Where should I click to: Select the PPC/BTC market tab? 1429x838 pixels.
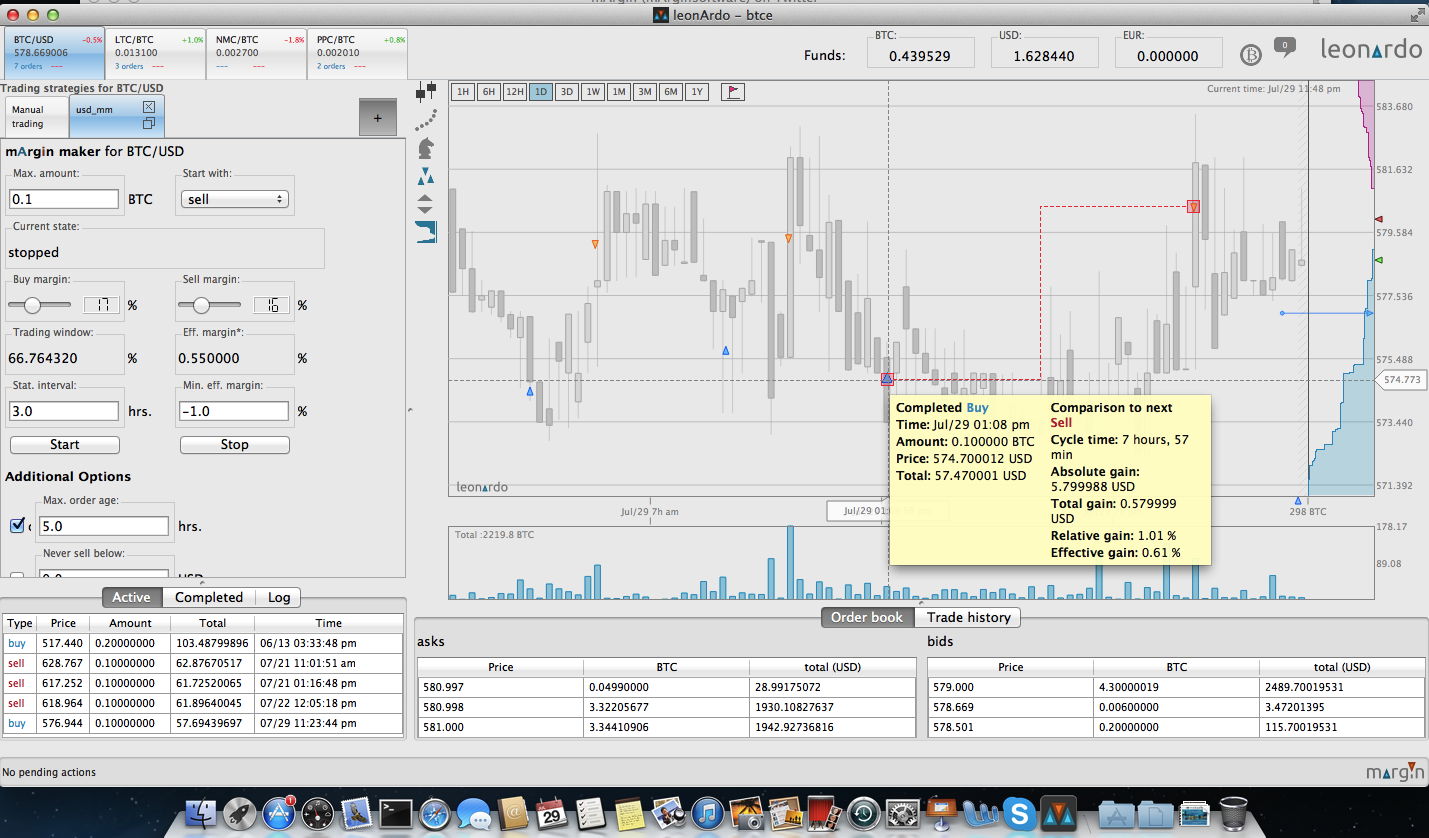358,53
